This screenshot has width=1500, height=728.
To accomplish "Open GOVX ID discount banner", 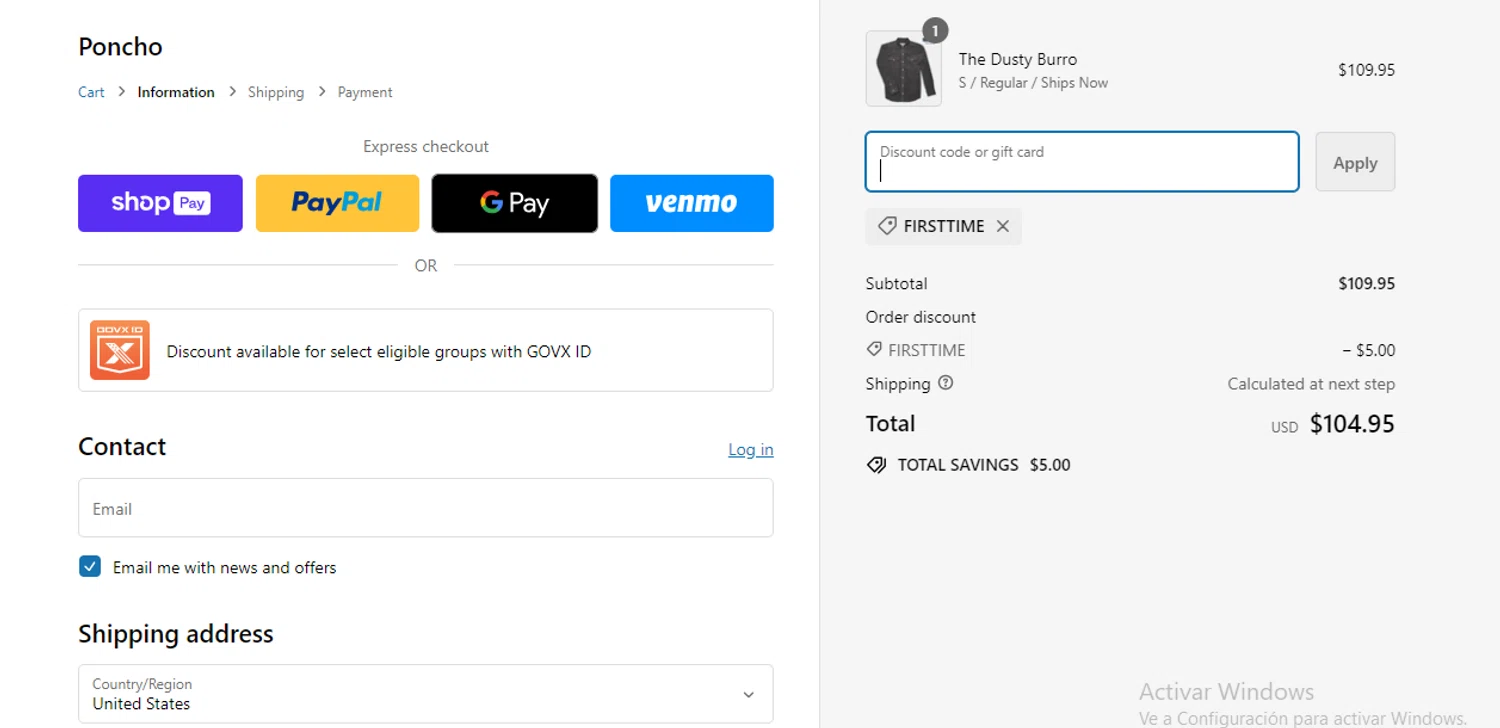I will 425,350.
